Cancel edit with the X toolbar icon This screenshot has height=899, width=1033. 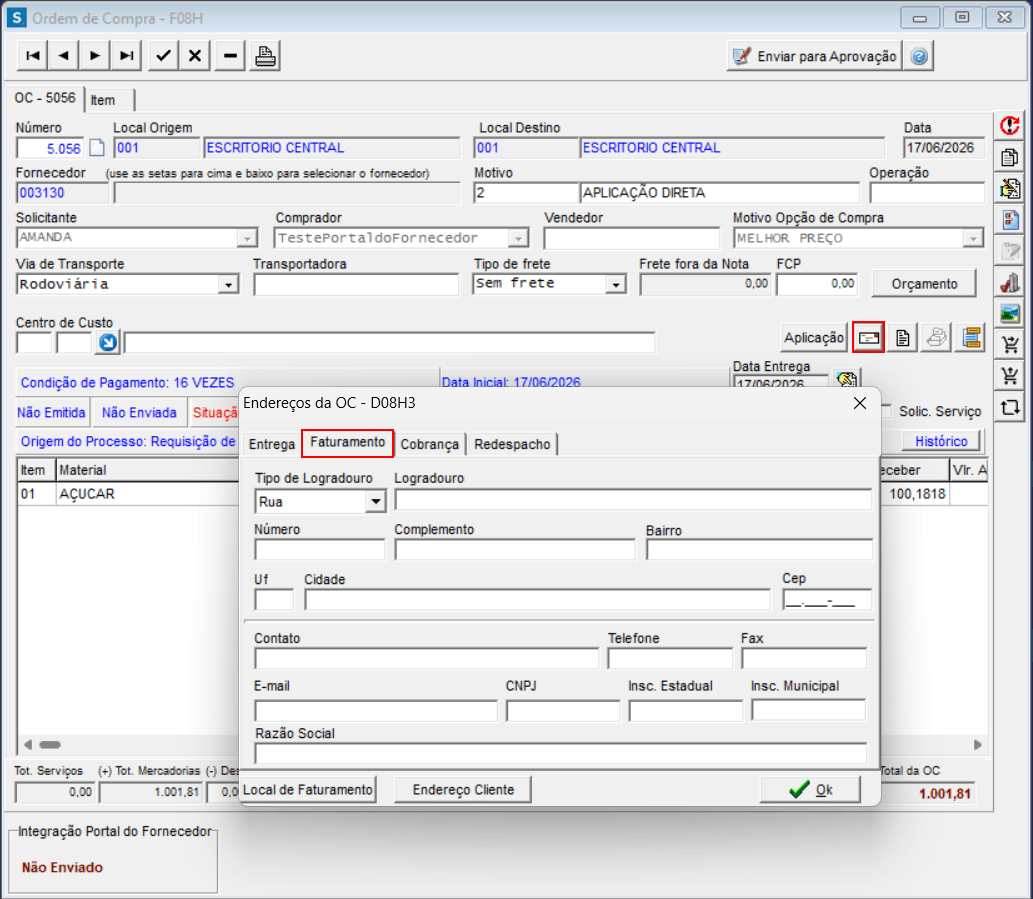pos(195,56)
